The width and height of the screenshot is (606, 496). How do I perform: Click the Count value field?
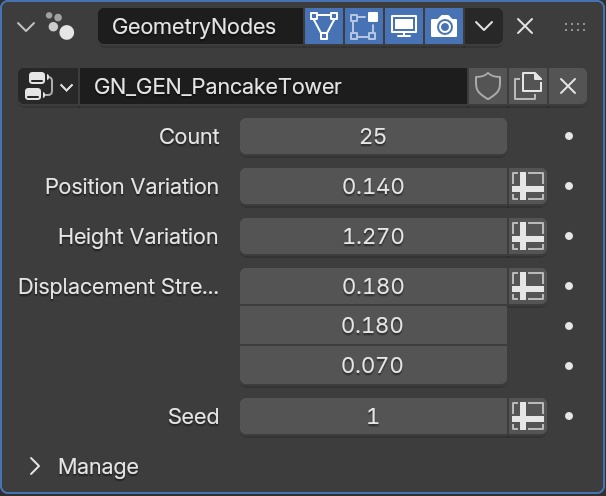point(373,136)
